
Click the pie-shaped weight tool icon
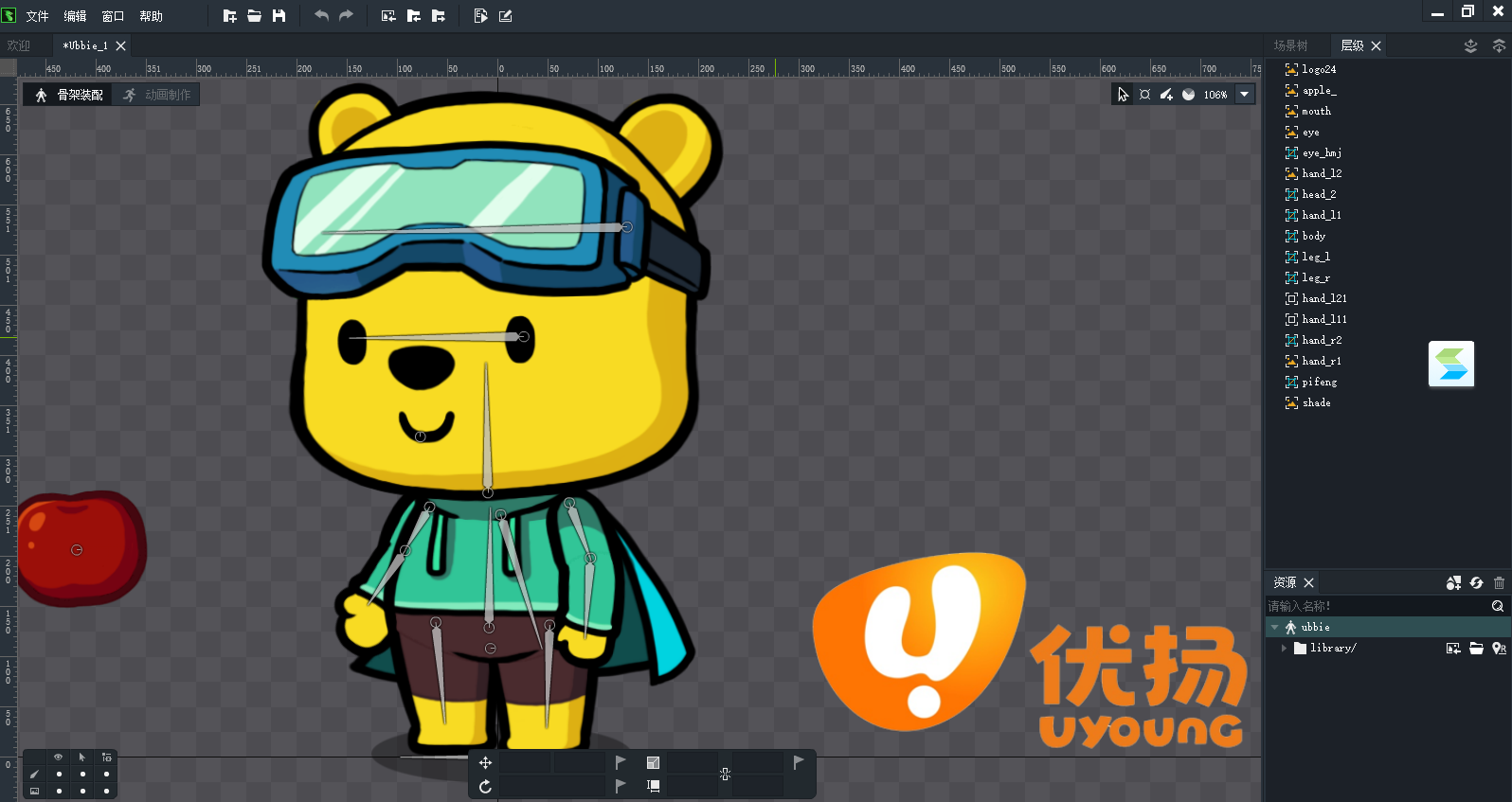(1188, 95)
